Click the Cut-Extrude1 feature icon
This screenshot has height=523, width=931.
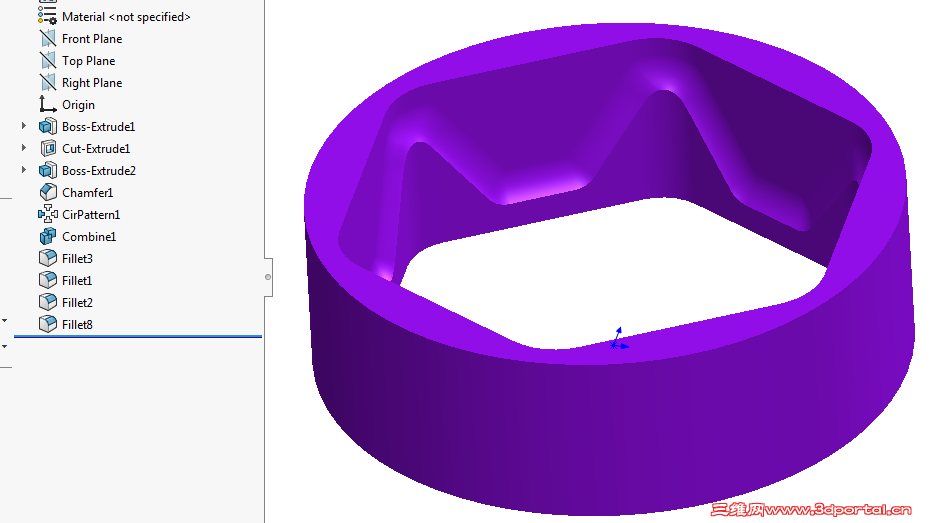tap(48, 148)
